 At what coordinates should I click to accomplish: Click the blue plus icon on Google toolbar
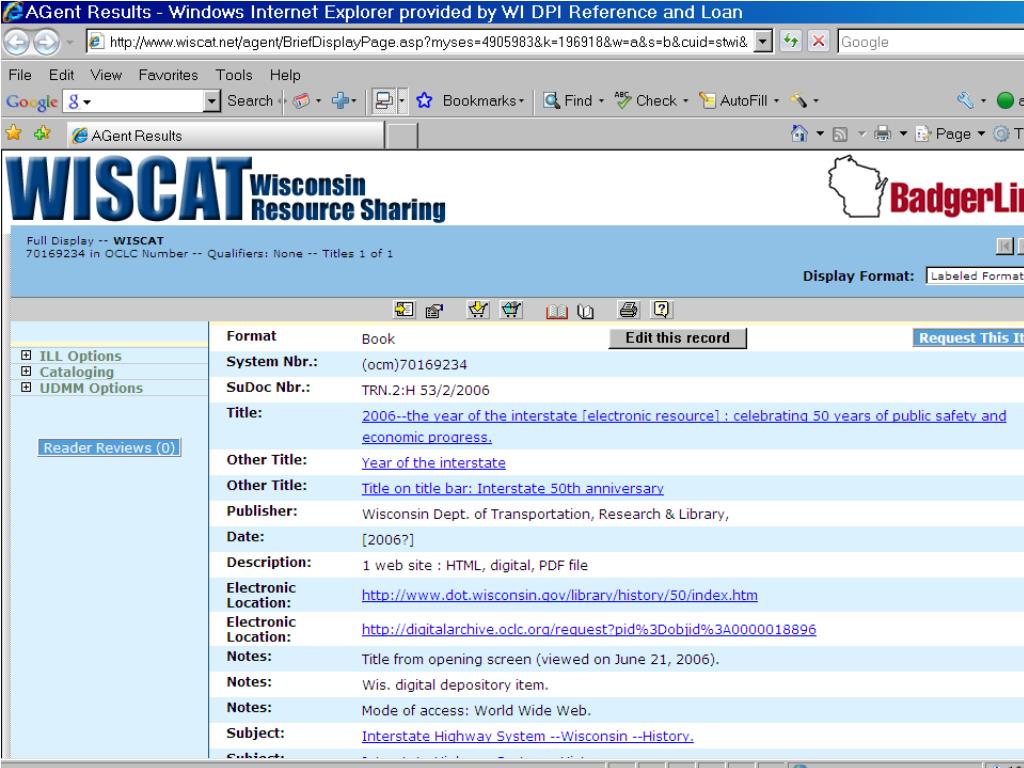click(x=340, y=101)
